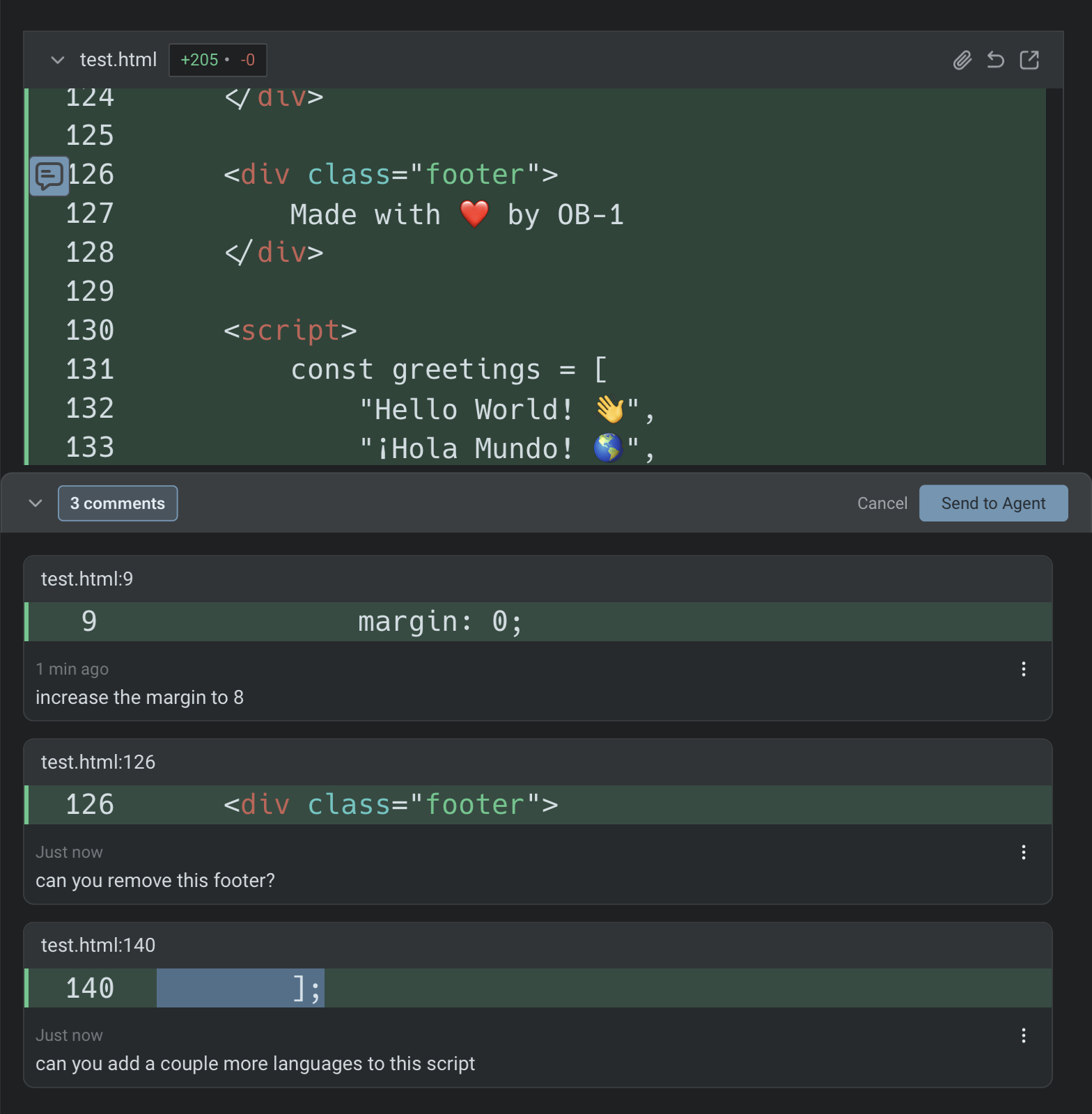The width and height of the screenshot is (1092, 1114).
Task: Select line 140 highlighted code snippet
Action: 240,988
